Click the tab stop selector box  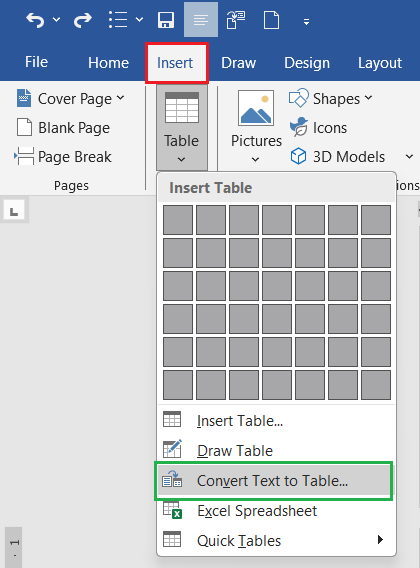pyautogui.click(x=14, y=210)
